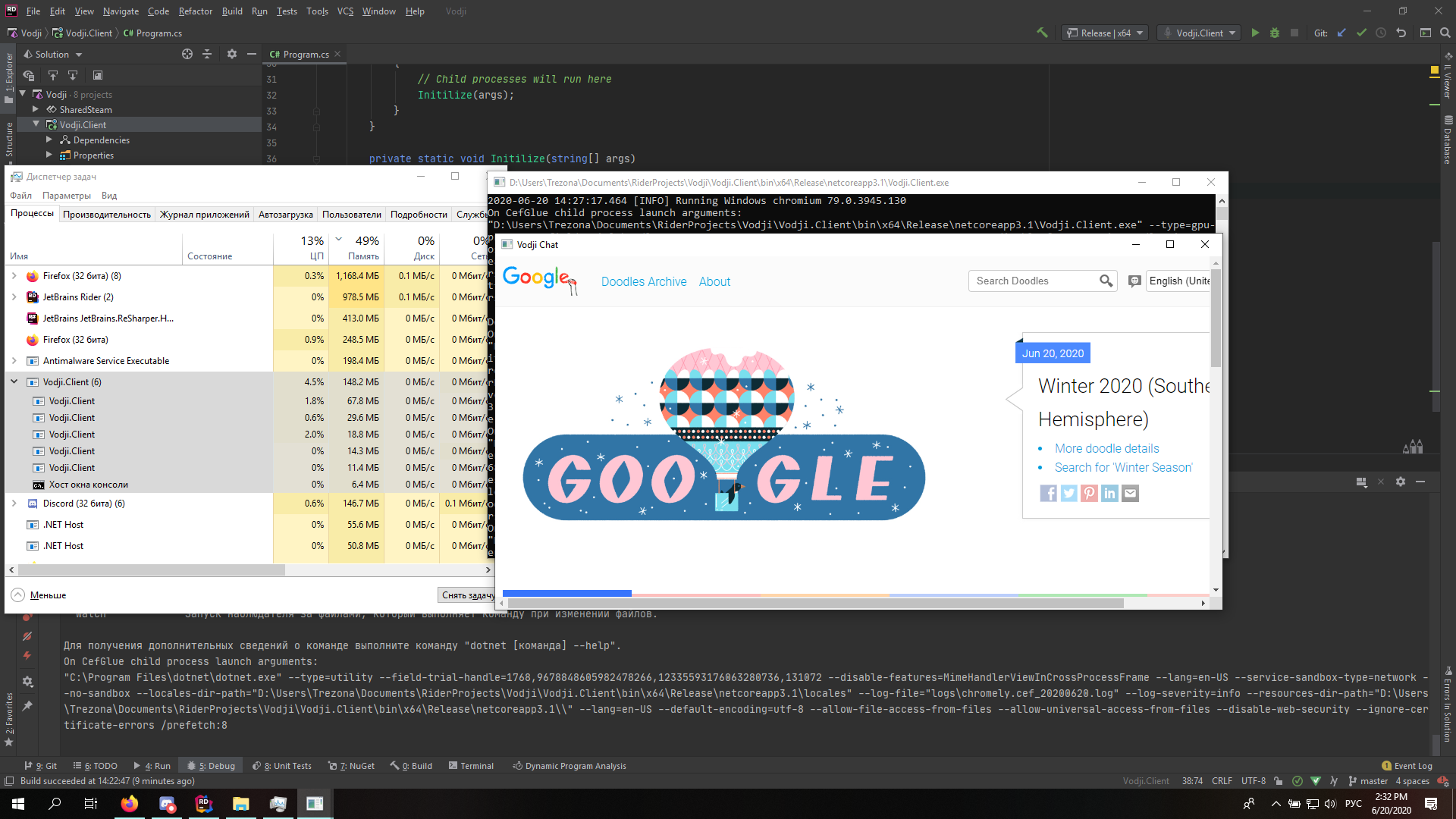Run the Vodji.Client configuration with green play icon
Image resolution: width=1456 pixels, height=819 pixels.
[x=1255, y=33]
